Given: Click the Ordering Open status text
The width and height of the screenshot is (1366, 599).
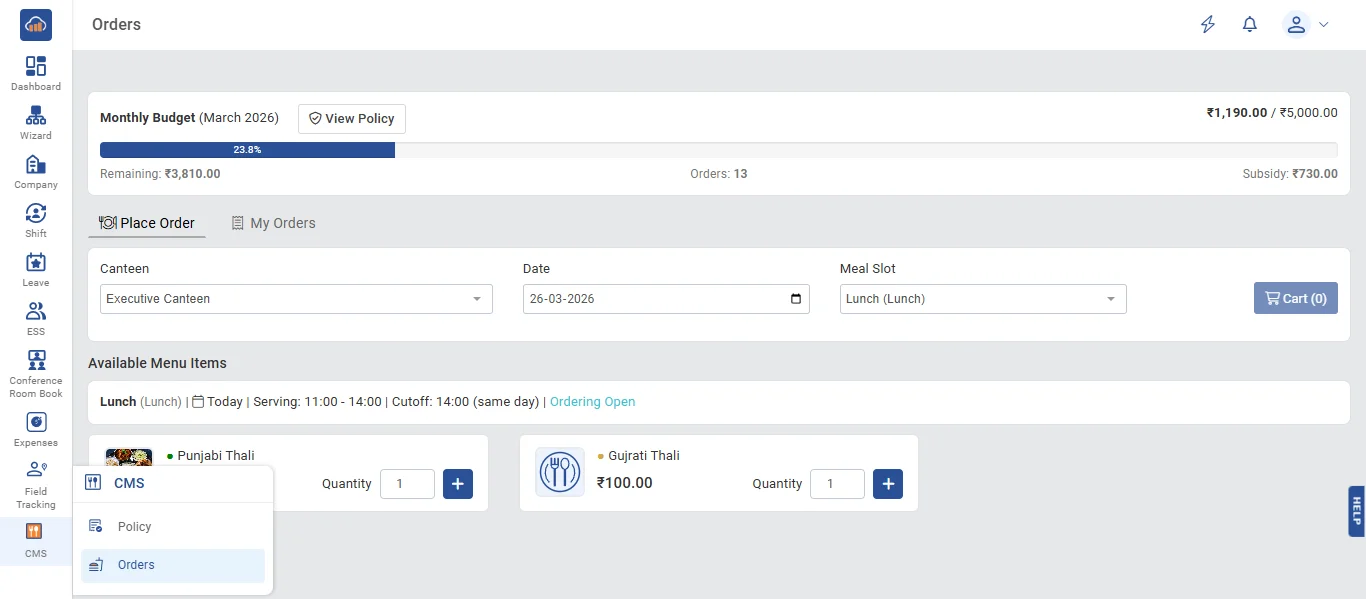Looking at the screenshot, I should (593, 402).
